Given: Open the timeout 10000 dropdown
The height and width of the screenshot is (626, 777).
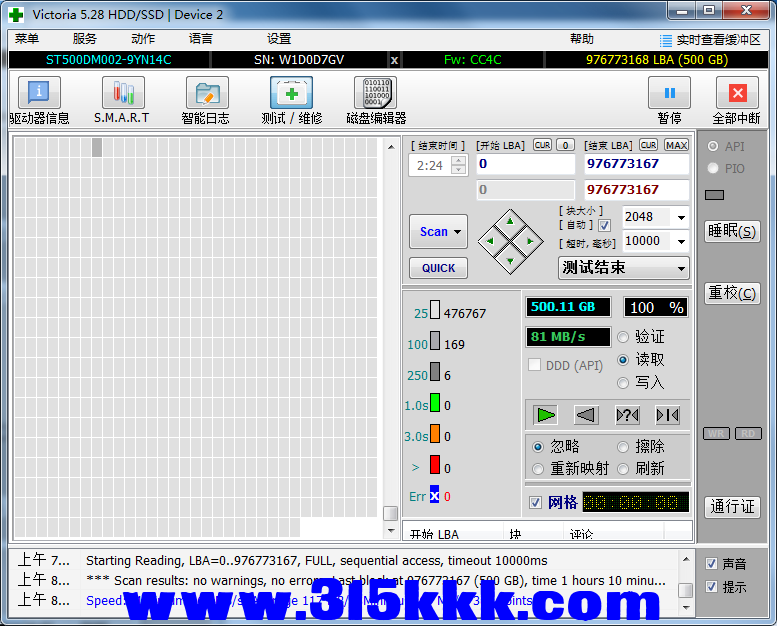Looking at the screenshot, I should (x=681, y=241).
